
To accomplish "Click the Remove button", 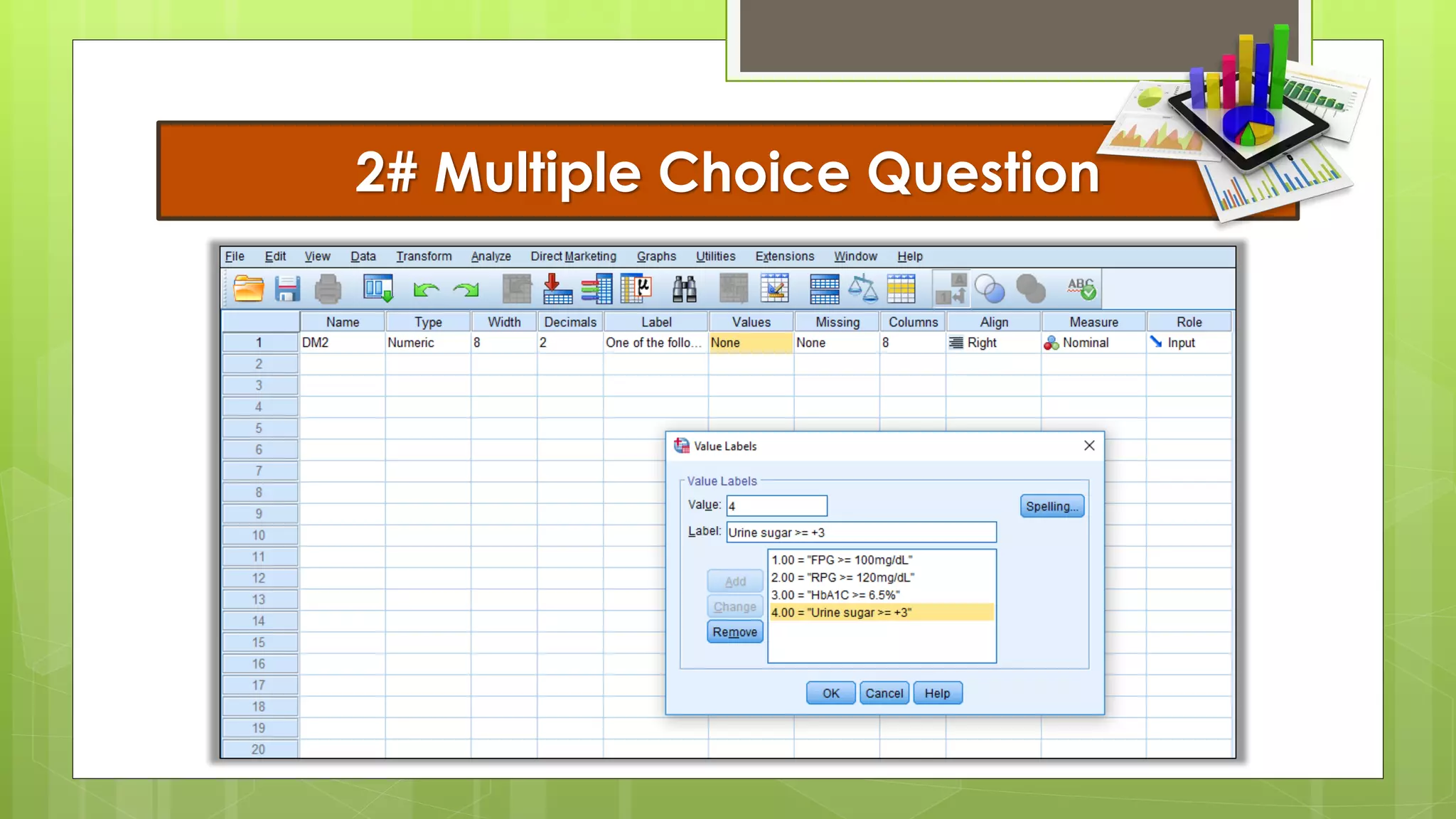I will coord(735,632).
